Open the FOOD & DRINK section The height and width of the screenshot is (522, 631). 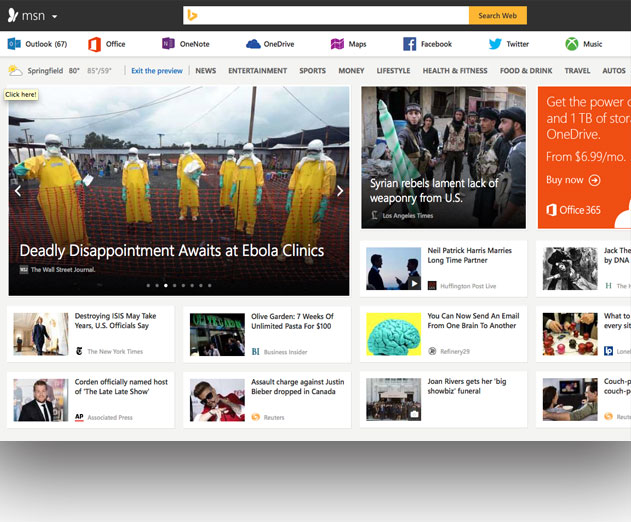pos(526,70)
